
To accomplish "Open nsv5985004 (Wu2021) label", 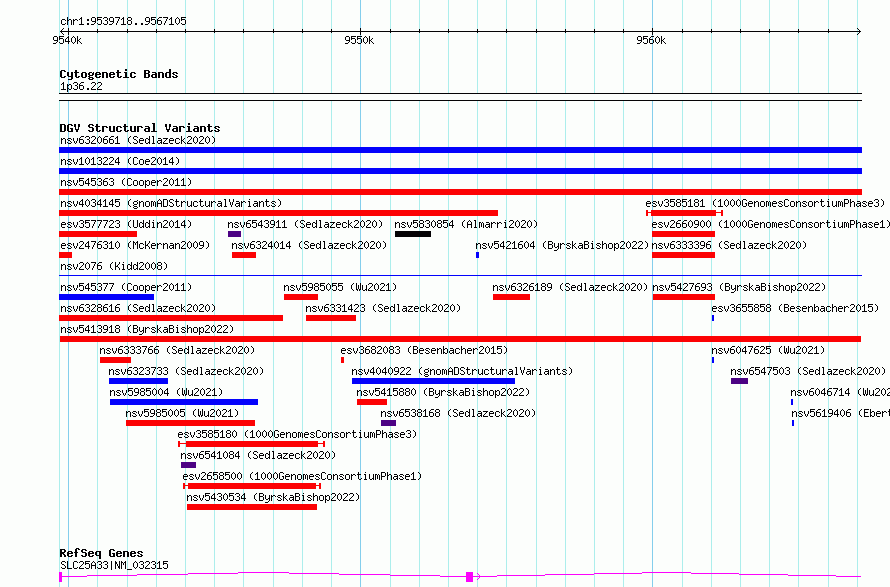I will pos(166,392).
